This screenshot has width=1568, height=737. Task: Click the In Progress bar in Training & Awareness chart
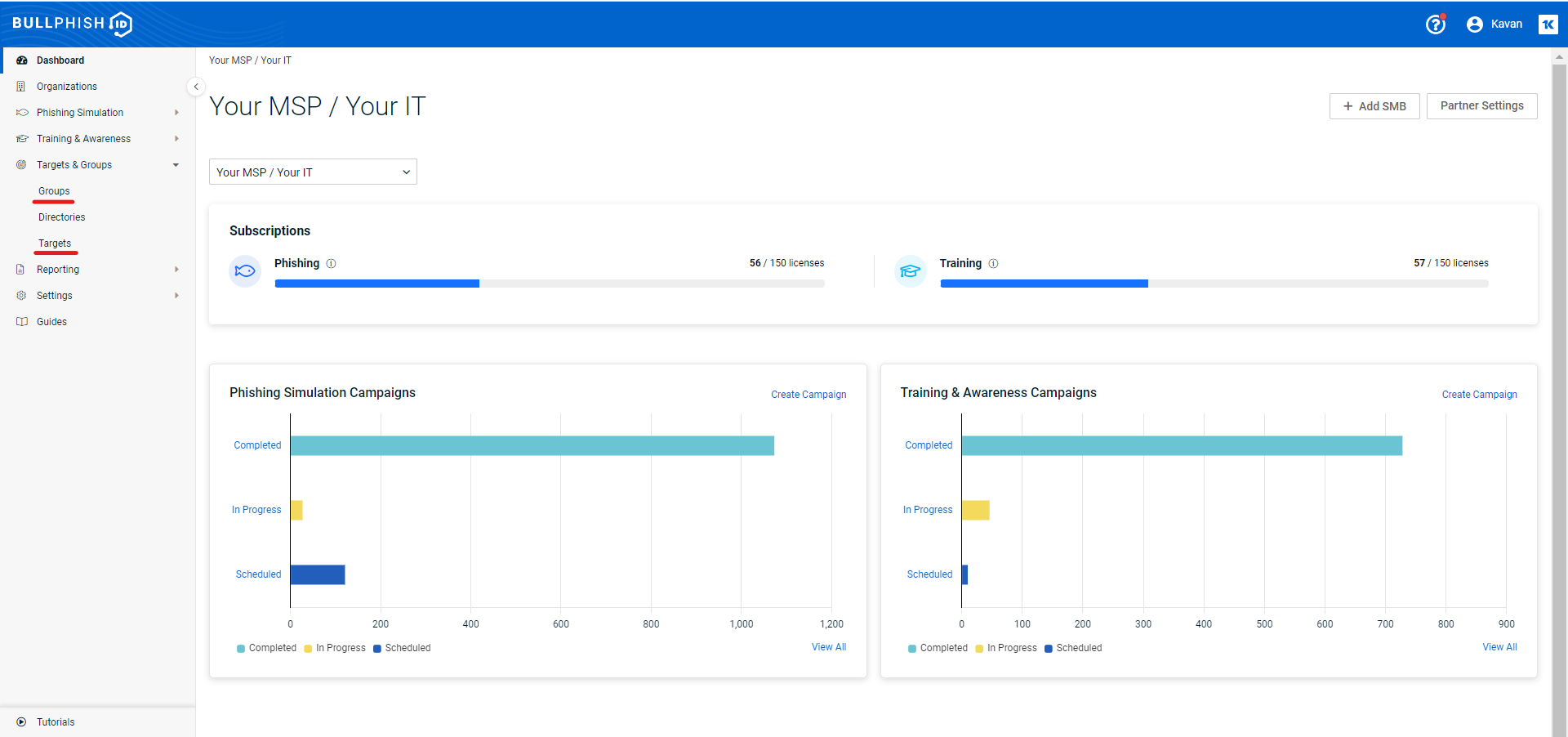[x=976, y=510]
